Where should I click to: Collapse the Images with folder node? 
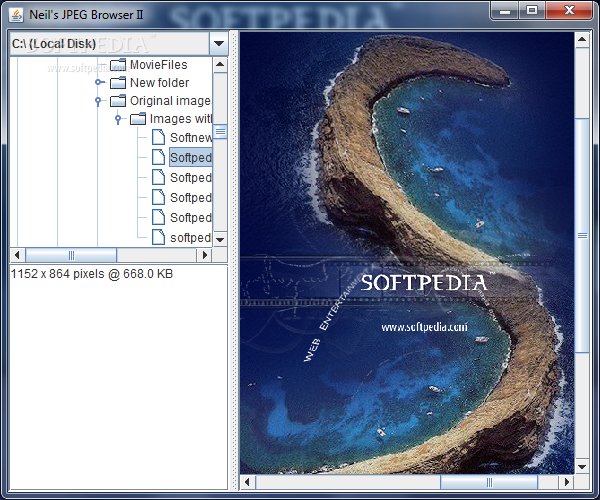click(x=118, y=119)
